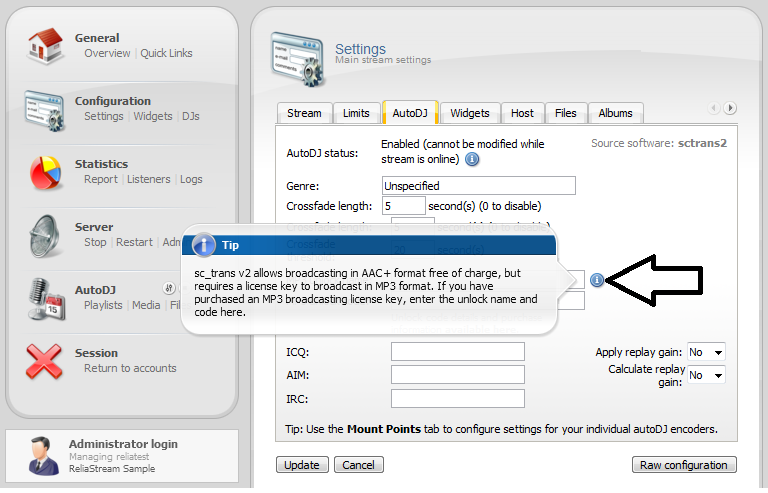This screenshot has height=493, width=768.
Task: Click the Administrator login avatar icon
Action: click(x=43, y=456)
